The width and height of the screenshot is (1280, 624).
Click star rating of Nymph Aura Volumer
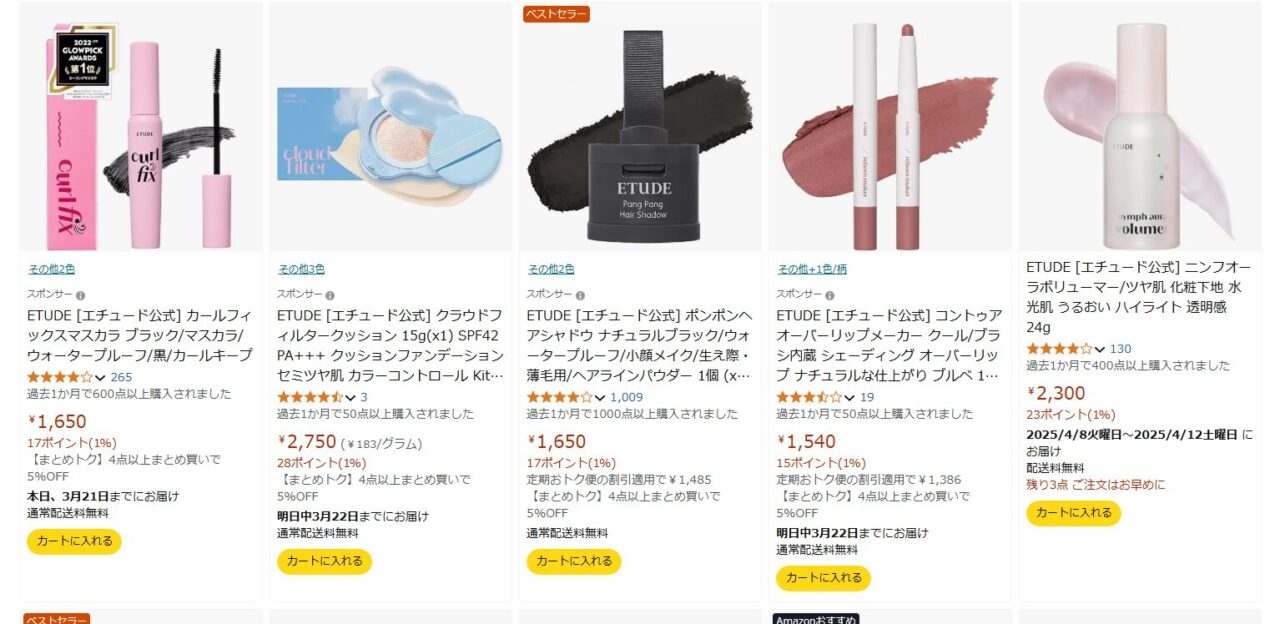pos(1059,349)
